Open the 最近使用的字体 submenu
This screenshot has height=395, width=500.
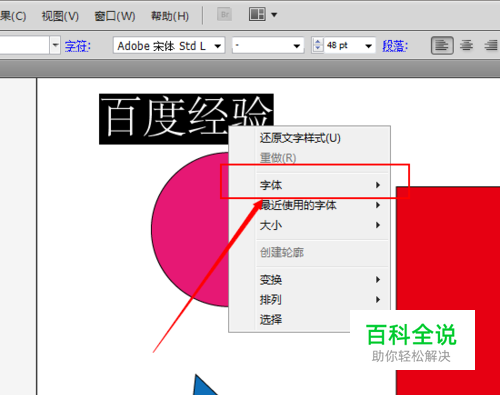[310, 205]
